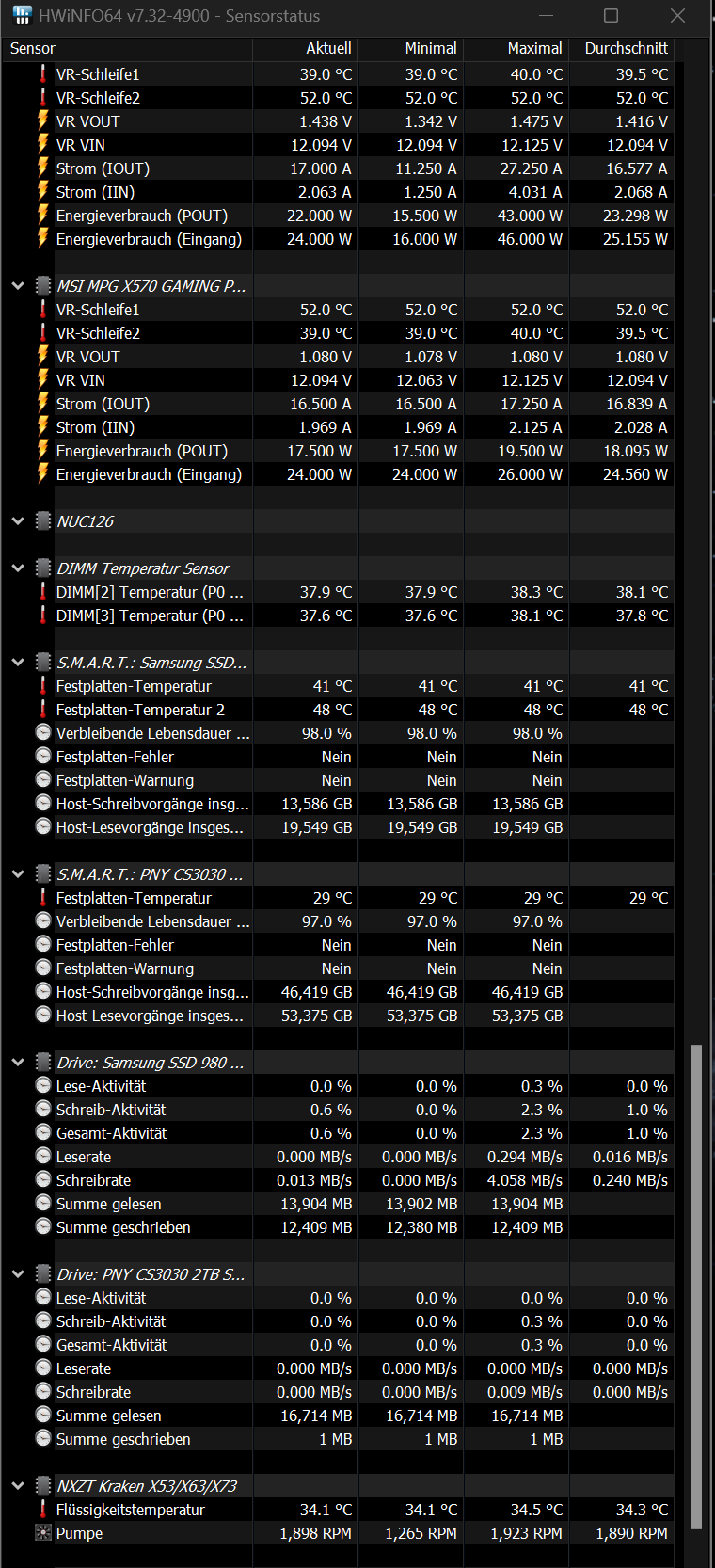This screenshot has width=715, height=1568.
Task: Click the clock icon next to Summe gelesen under PNY drive
Action: [43, 1415]
